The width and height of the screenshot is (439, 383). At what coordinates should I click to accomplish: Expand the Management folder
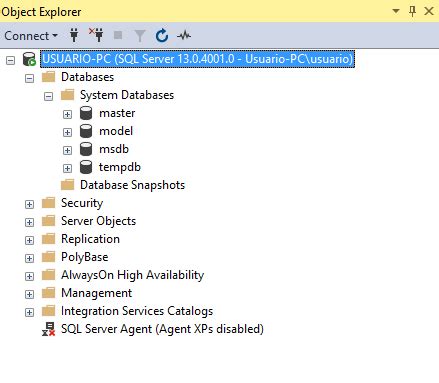30,294
